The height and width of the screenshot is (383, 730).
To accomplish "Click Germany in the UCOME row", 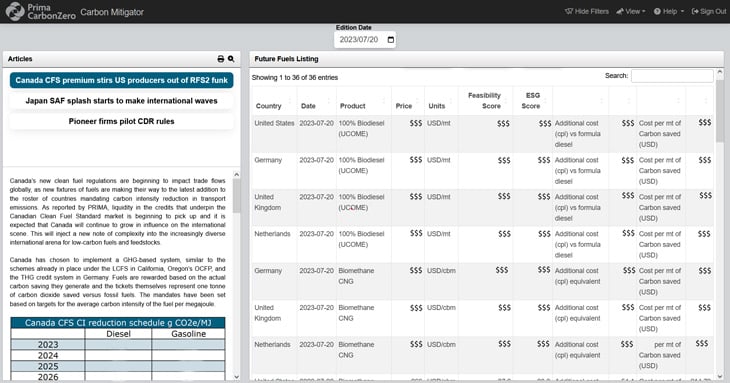I will coord(268,160).
